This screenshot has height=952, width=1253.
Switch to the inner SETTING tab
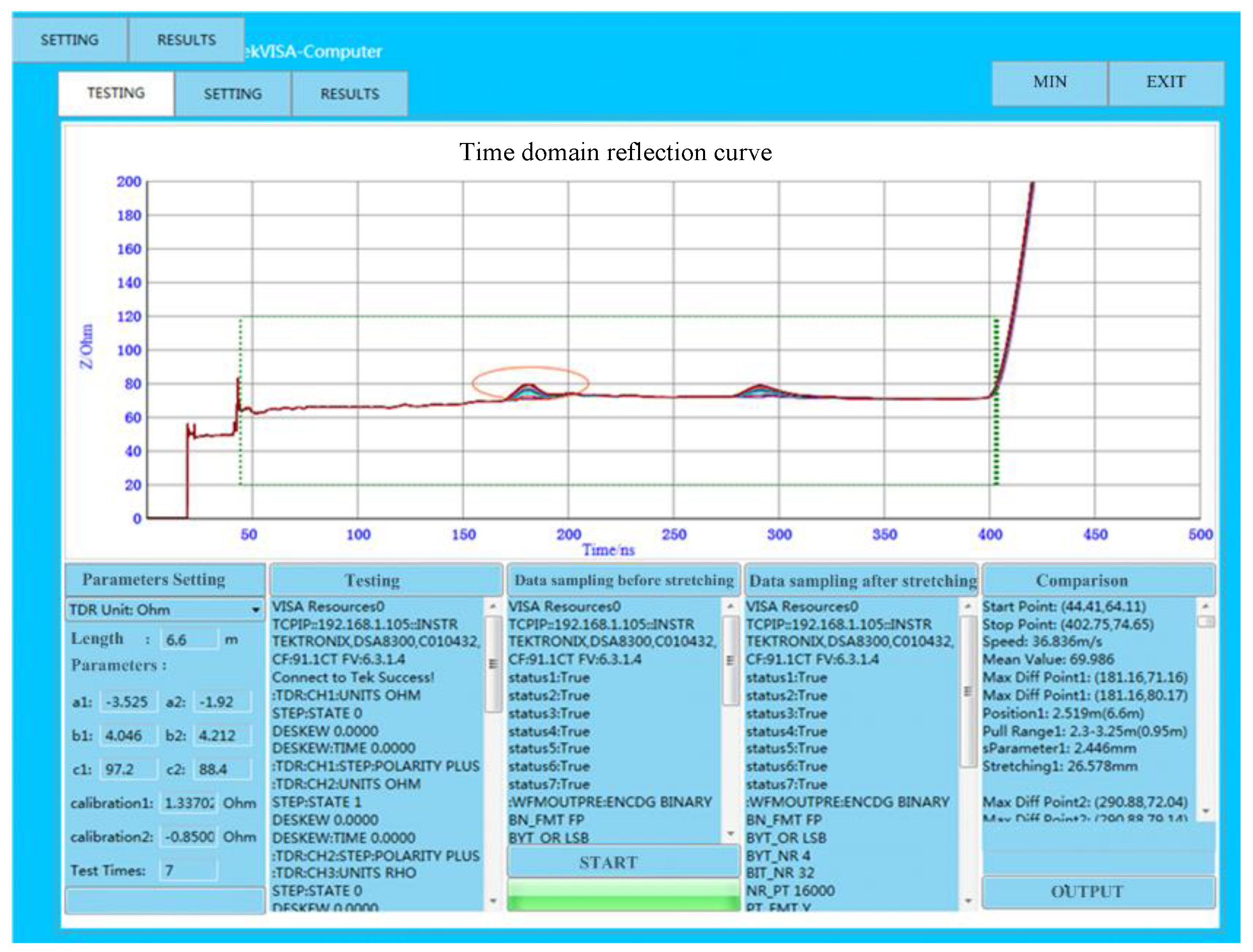(233, 94)
